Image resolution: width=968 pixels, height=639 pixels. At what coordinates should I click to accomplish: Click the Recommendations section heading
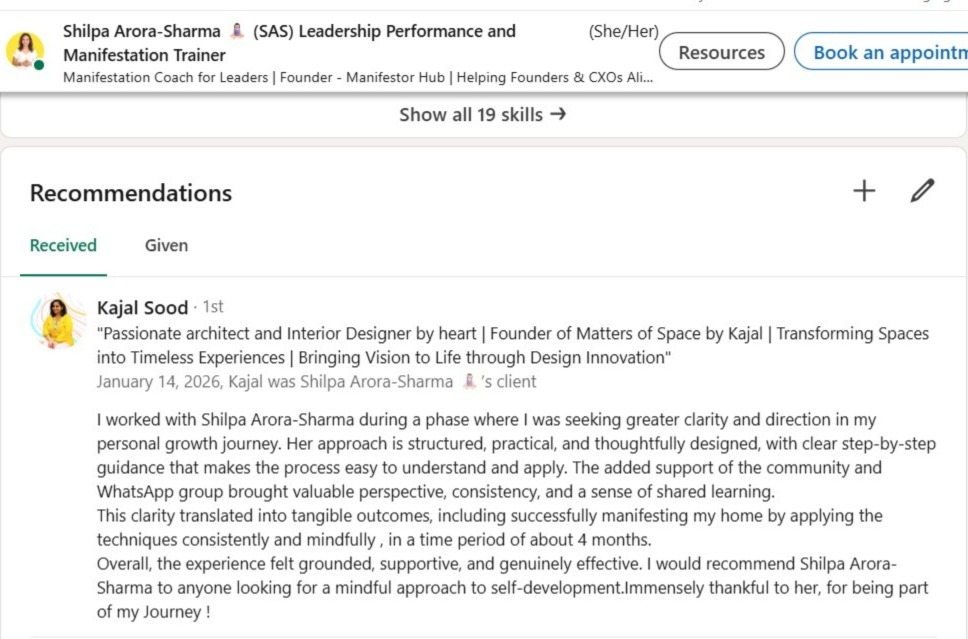[131, 193]
